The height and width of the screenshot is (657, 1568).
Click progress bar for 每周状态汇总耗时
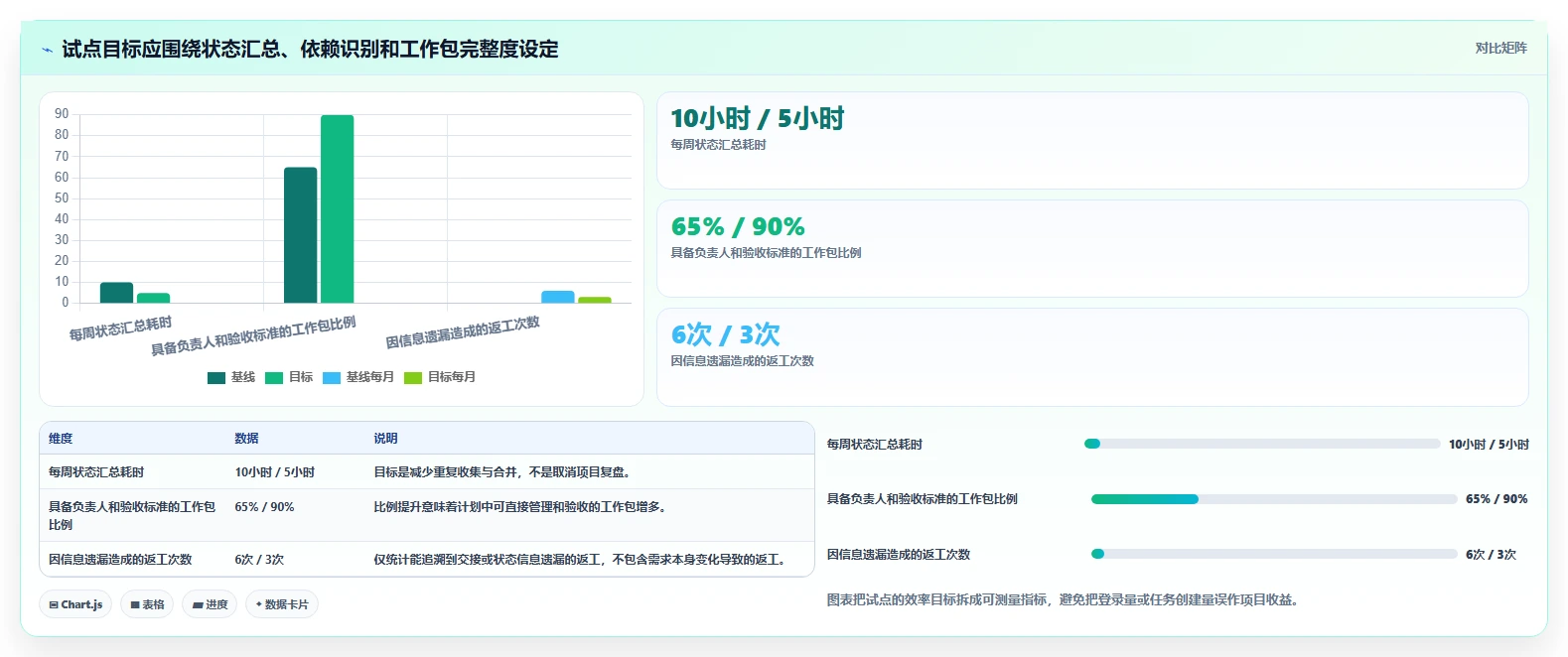click(1262, 444)
